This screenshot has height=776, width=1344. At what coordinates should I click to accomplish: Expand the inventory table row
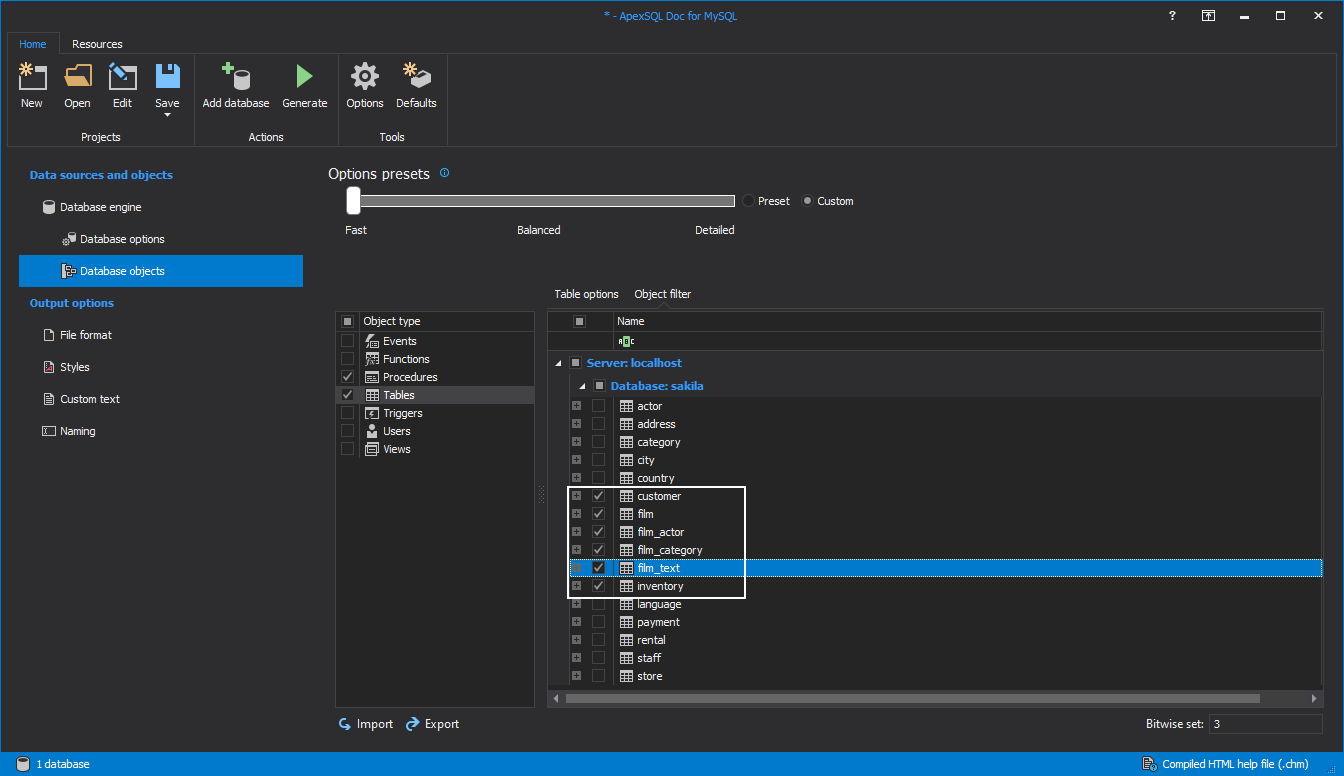(x=576, y=586)
